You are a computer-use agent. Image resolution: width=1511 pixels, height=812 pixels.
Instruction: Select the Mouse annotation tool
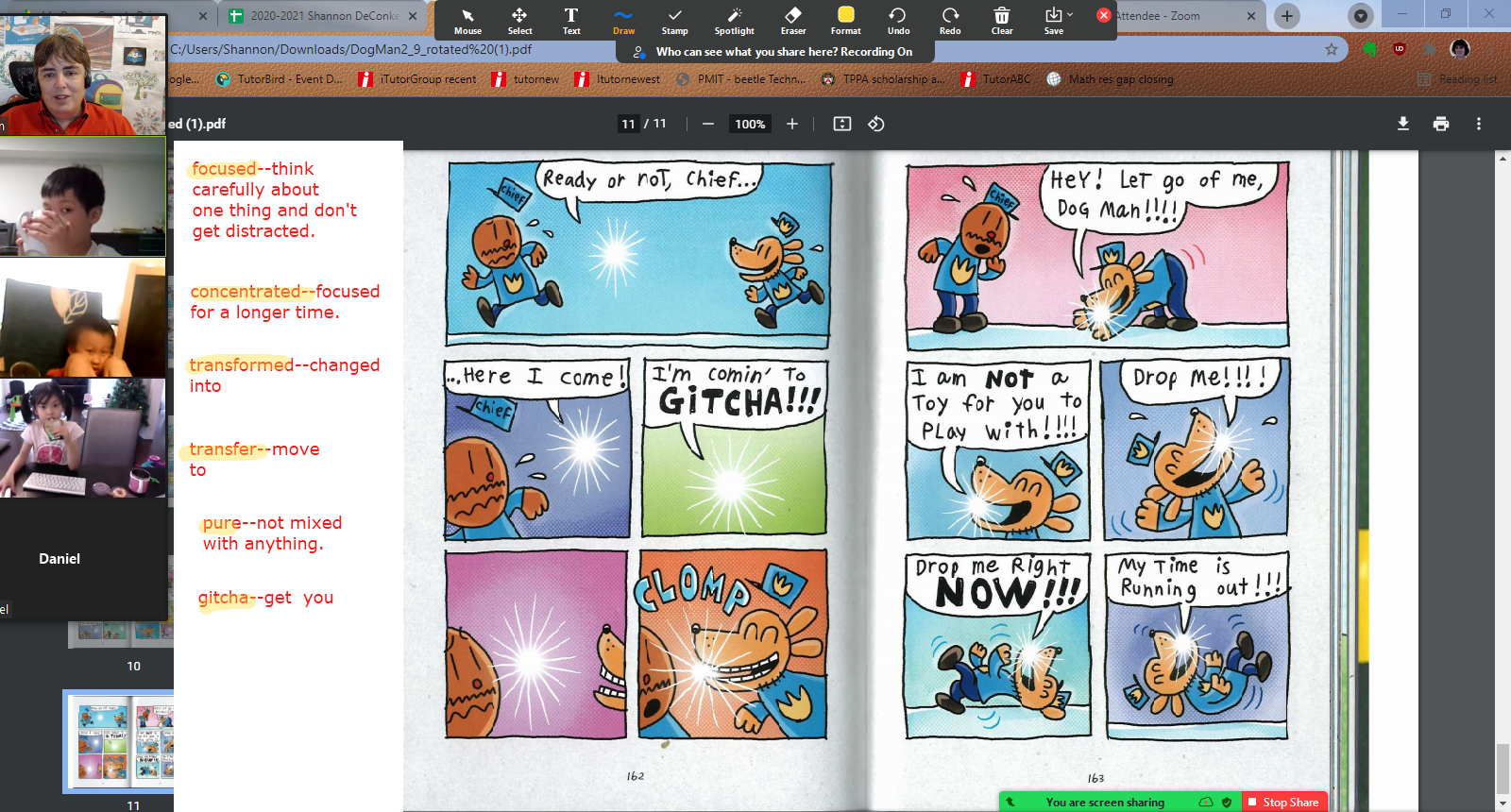(467, 21)
